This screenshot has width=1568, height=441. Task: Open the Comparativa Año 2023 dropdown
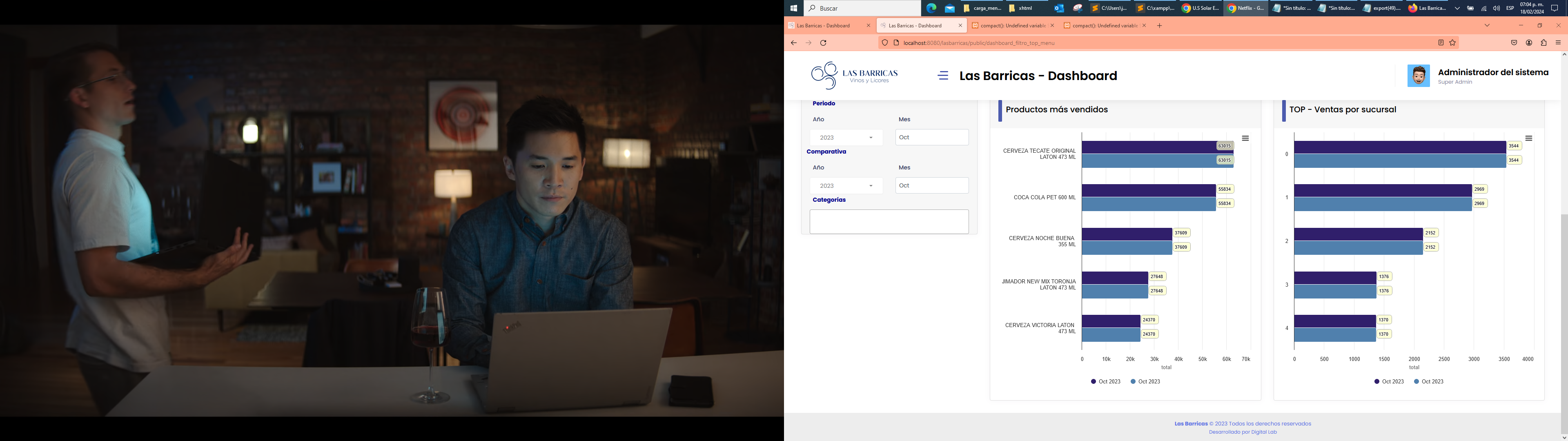coord(846,186)
